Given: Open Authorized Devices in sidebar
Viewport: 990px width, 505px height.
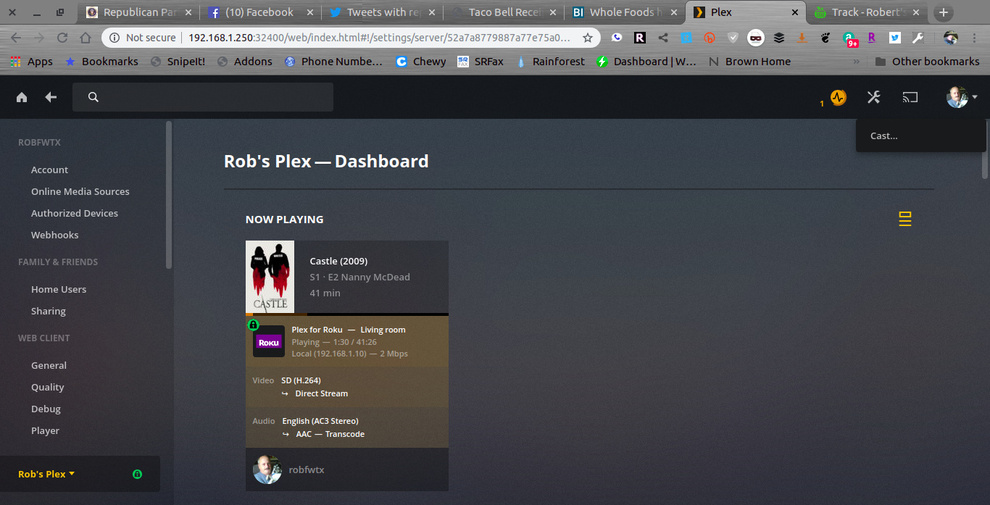Looking at the screenshot, I should click(75, 213).
